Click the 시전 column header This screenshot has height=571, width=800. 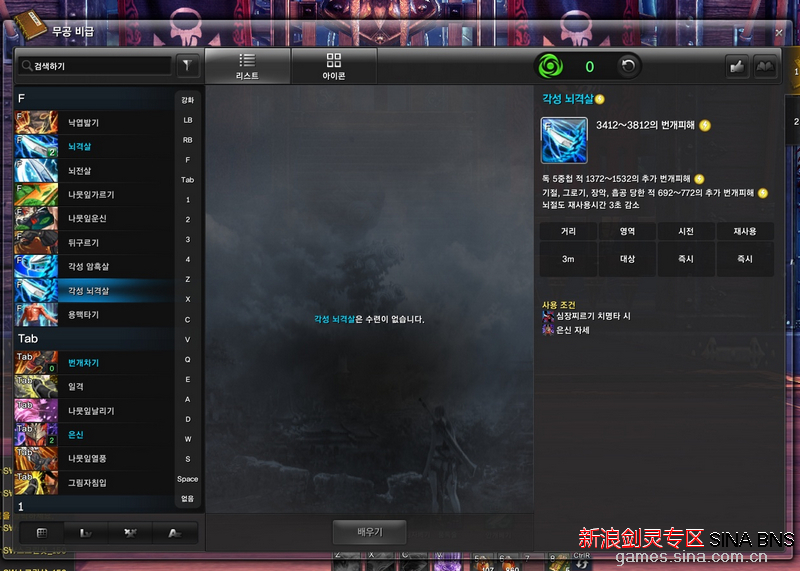tap(686, 231)
